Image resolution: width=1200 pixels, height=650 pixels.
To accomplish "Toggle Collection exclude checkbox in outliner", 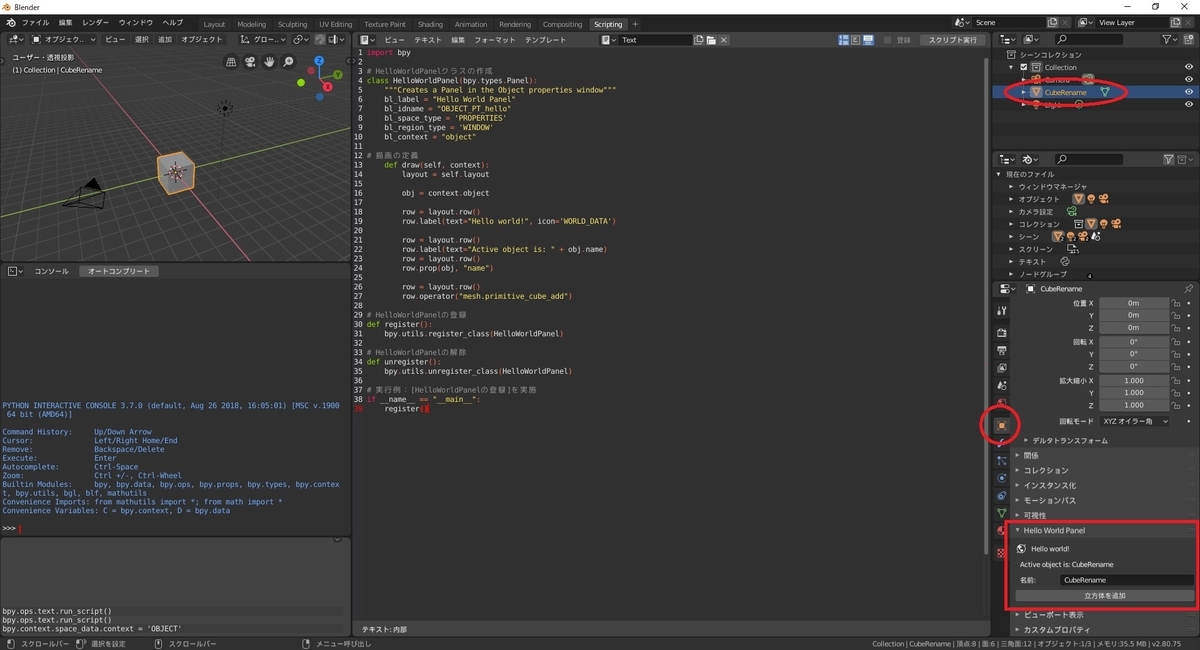I will (x=1023, y=67).
